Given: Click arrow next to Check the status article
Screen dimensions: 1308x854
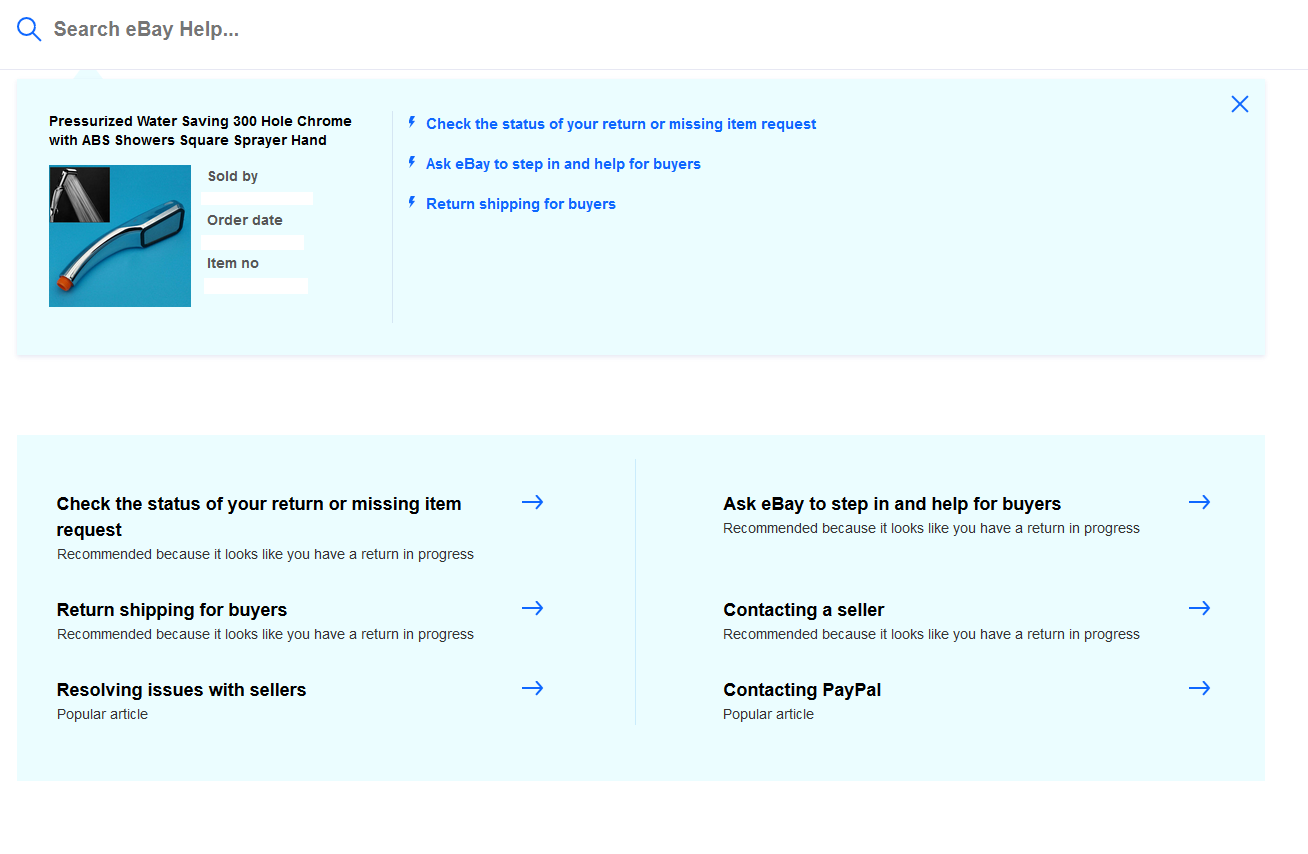Looking at the screenshot, I should click(533, 502).
